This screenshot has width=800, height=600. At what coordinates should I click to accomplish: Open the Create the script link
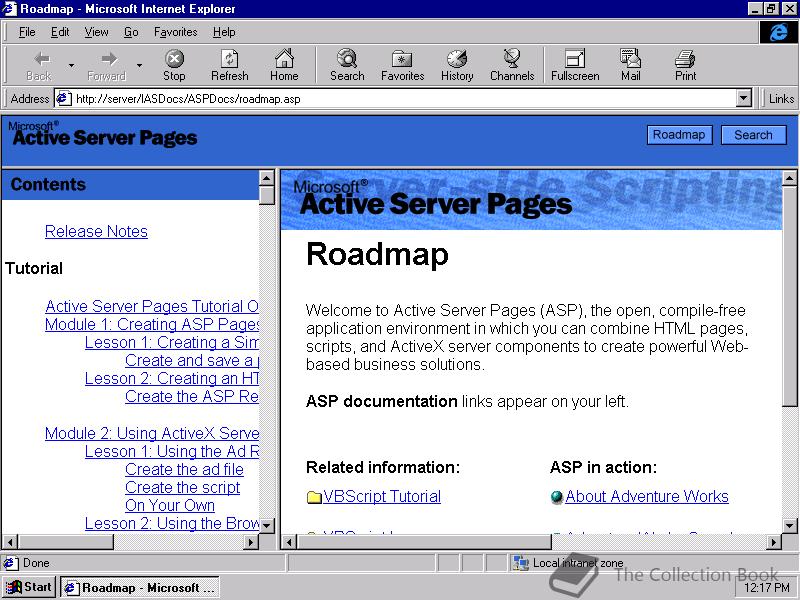click(183, 487)
